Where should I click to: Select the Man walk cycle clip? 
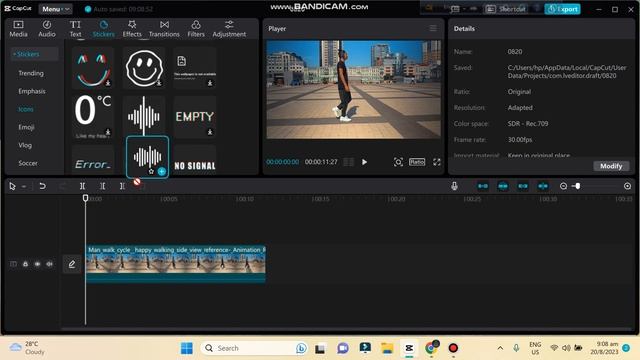pyautogui.click(x=176, y=264)
